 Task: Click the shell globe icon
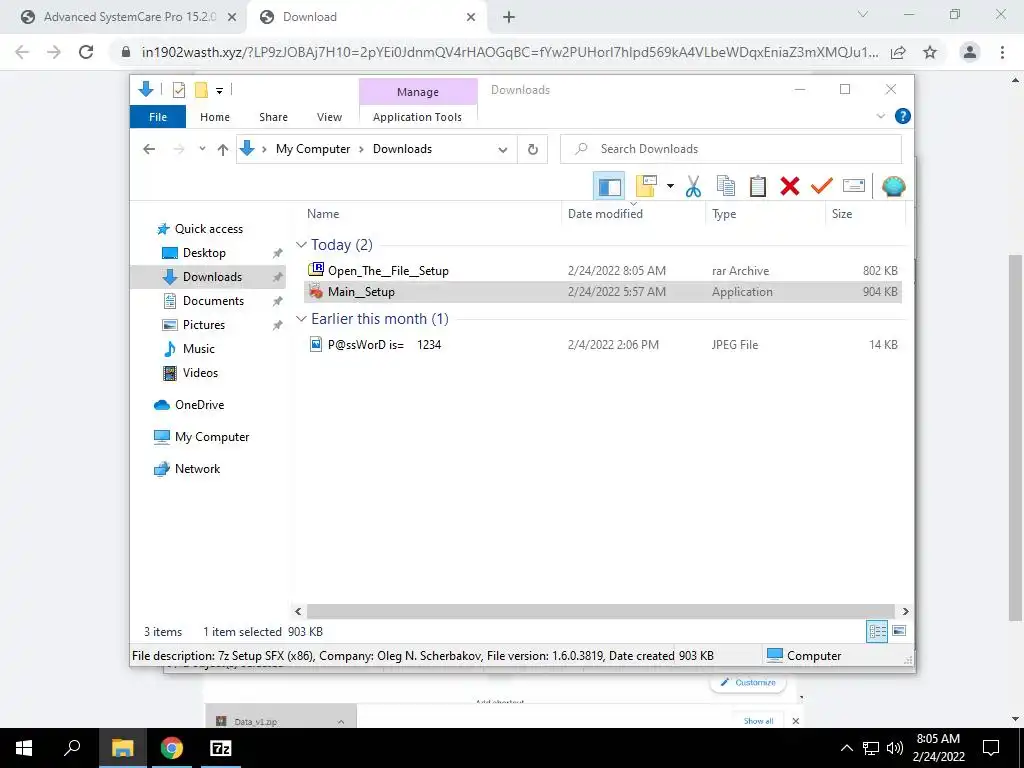pos(893,186)
